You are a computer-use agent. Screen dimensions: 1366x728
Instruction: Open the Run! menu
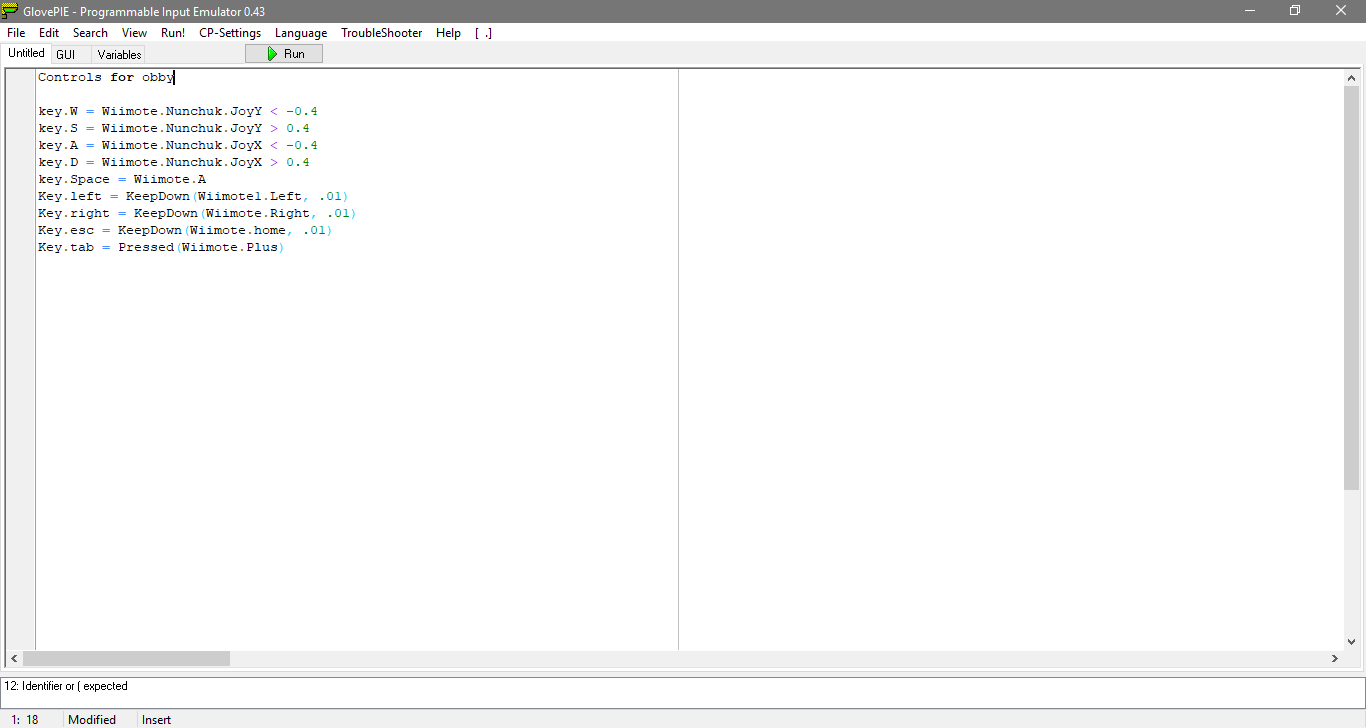tap(172, 32)
